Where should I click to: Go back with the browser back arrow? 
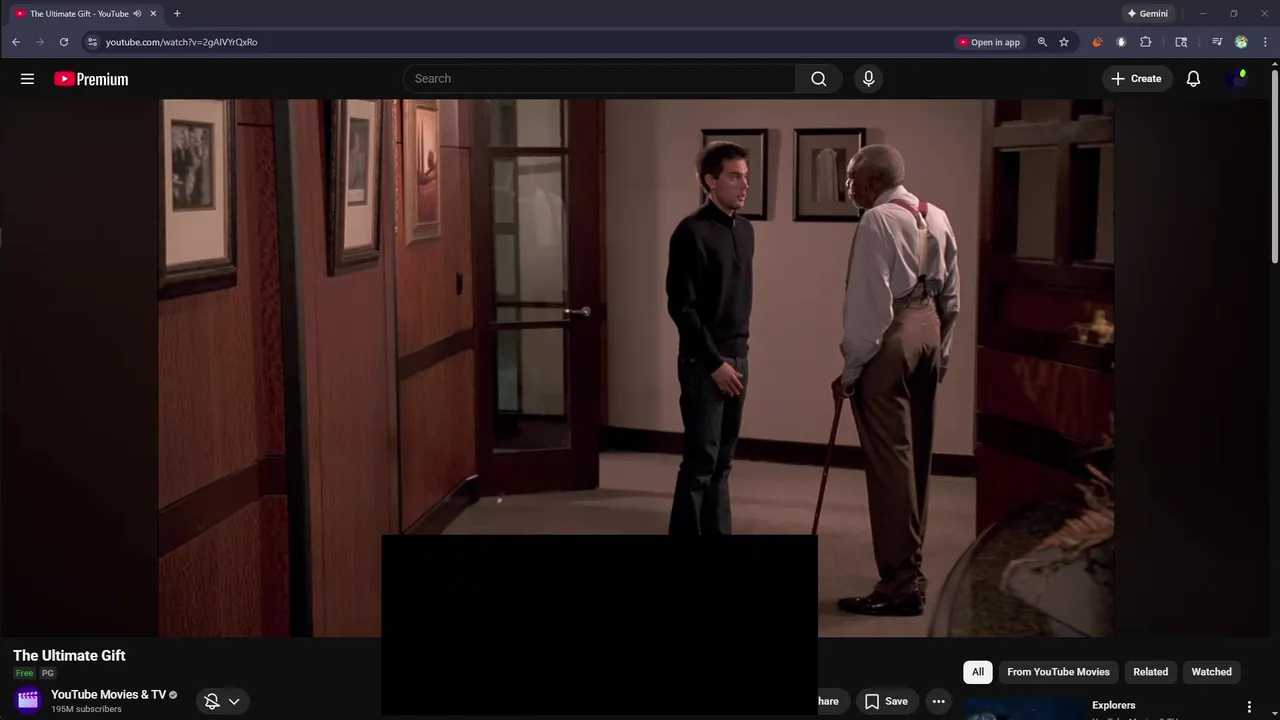point(16,42)
